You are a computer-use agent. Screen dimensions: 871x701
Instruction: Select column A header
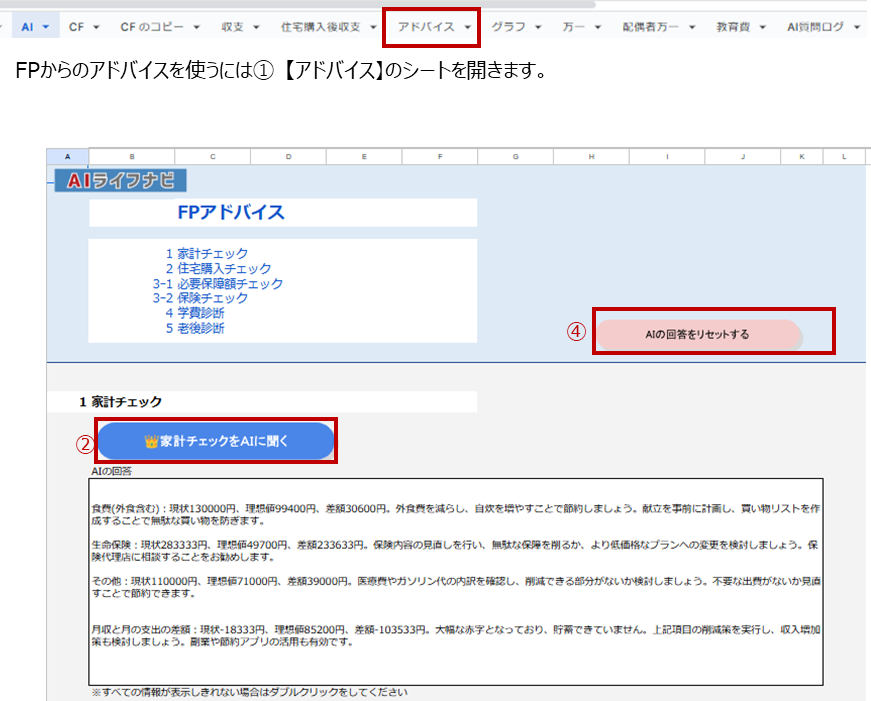point(67,157)
